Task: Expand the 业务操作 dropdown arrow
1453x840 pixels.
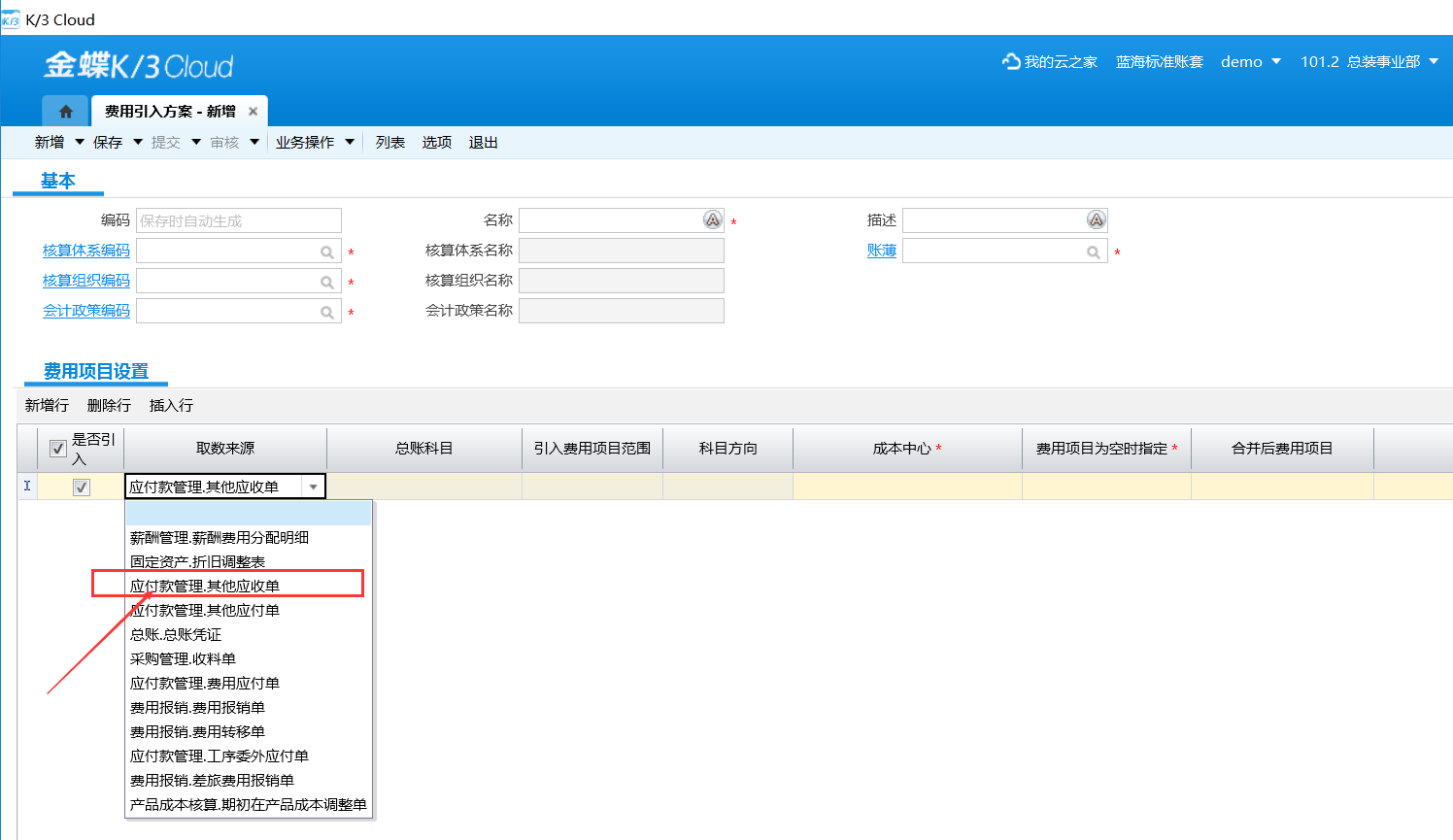Action: [x=350, y=142]
